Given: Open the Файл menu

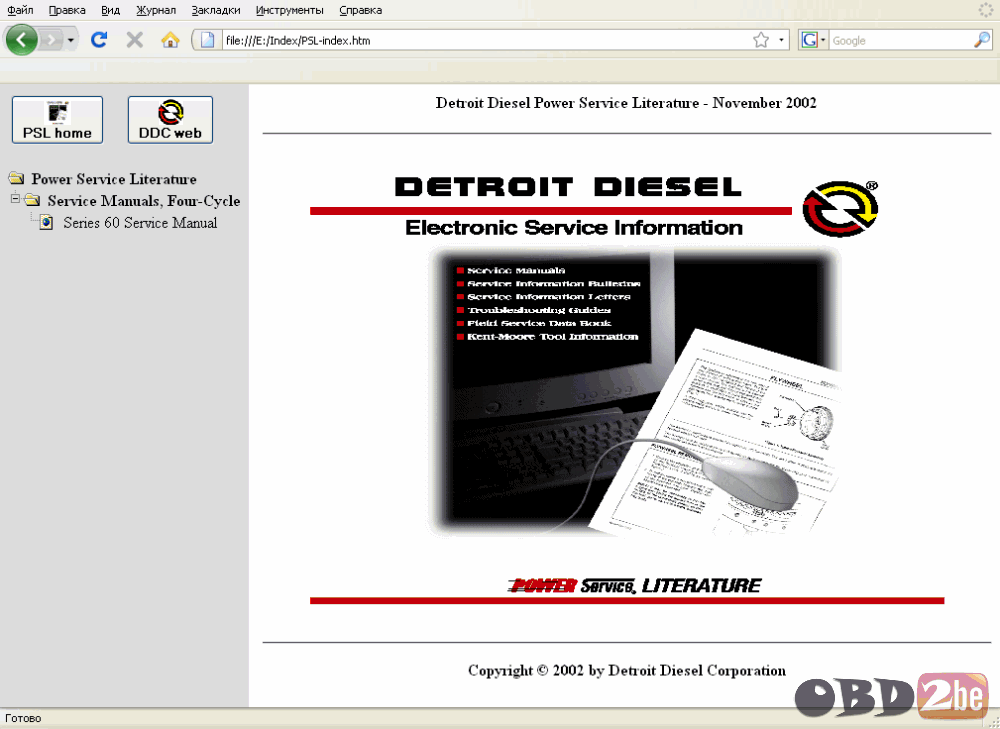Looking at the screenshot, I should click(x=20, y=10).
